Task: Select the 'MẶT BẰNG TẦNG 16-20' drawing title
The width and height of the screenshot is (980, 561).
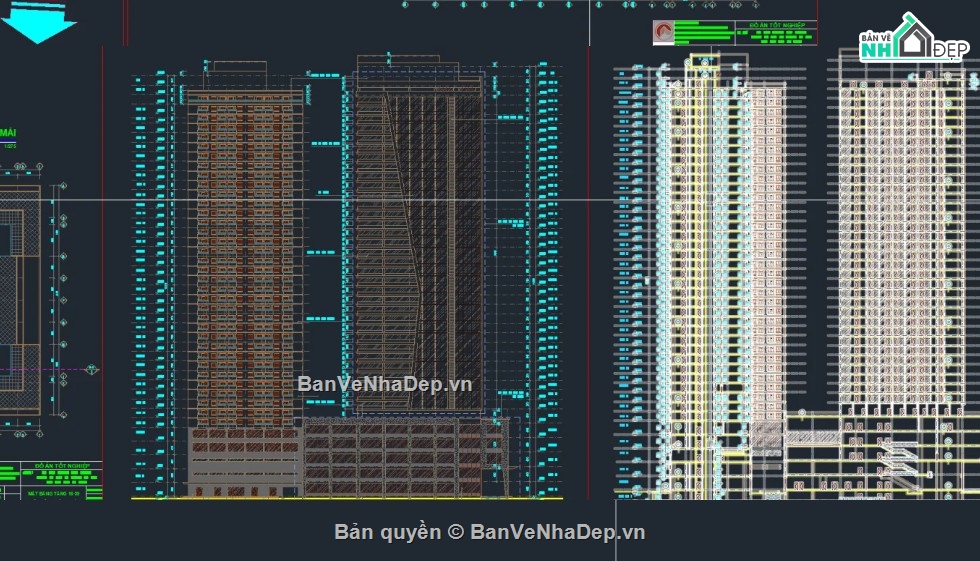Action: (53, 494)
